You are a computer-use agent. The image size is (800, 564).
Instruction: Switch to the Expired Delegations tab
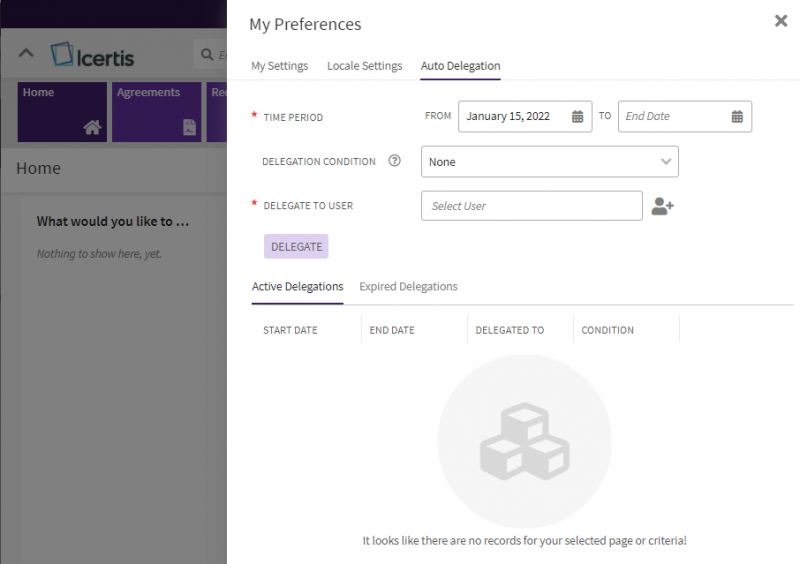coord(408,286)
